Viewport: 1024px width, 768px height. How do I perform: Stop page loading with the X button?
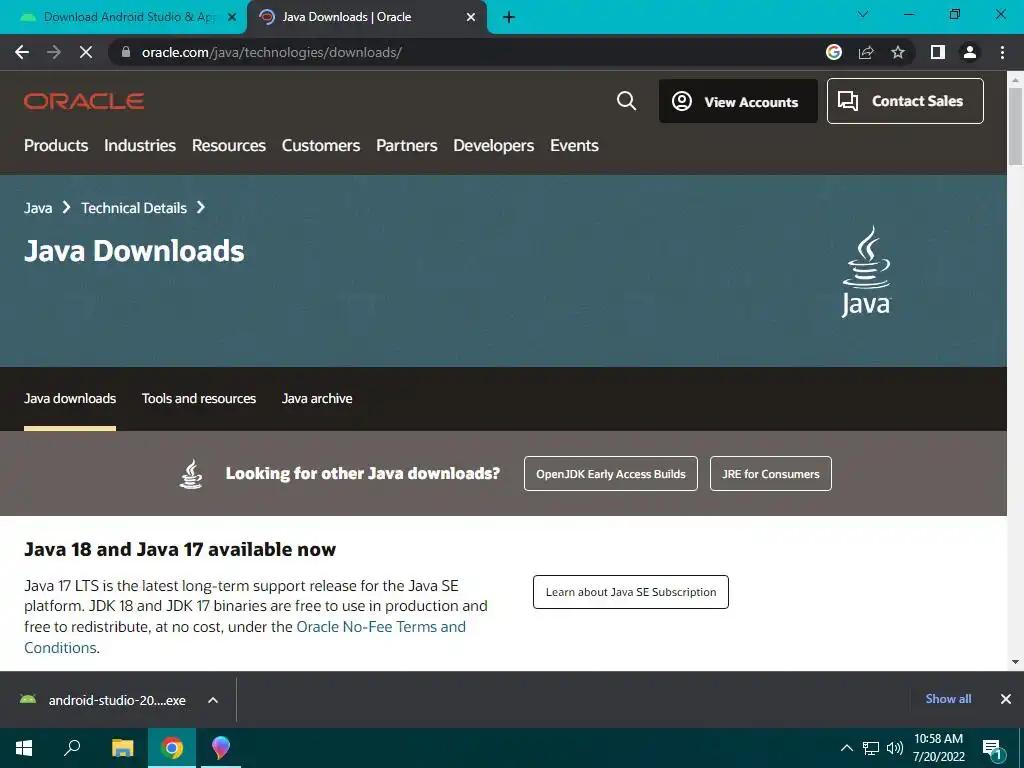click(86, 52)
